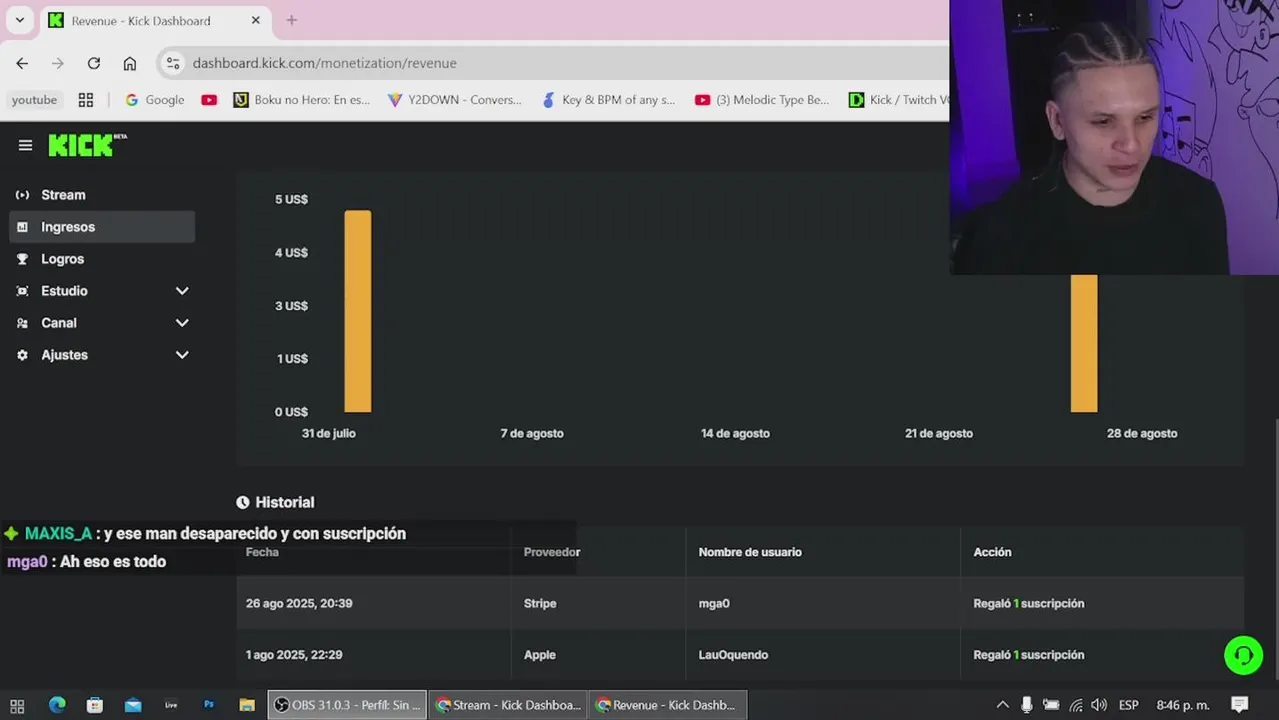This screenshot has height=720, width=1279.
Task: Open tab search dropdown arrow
Action: (x=19, y=20)
